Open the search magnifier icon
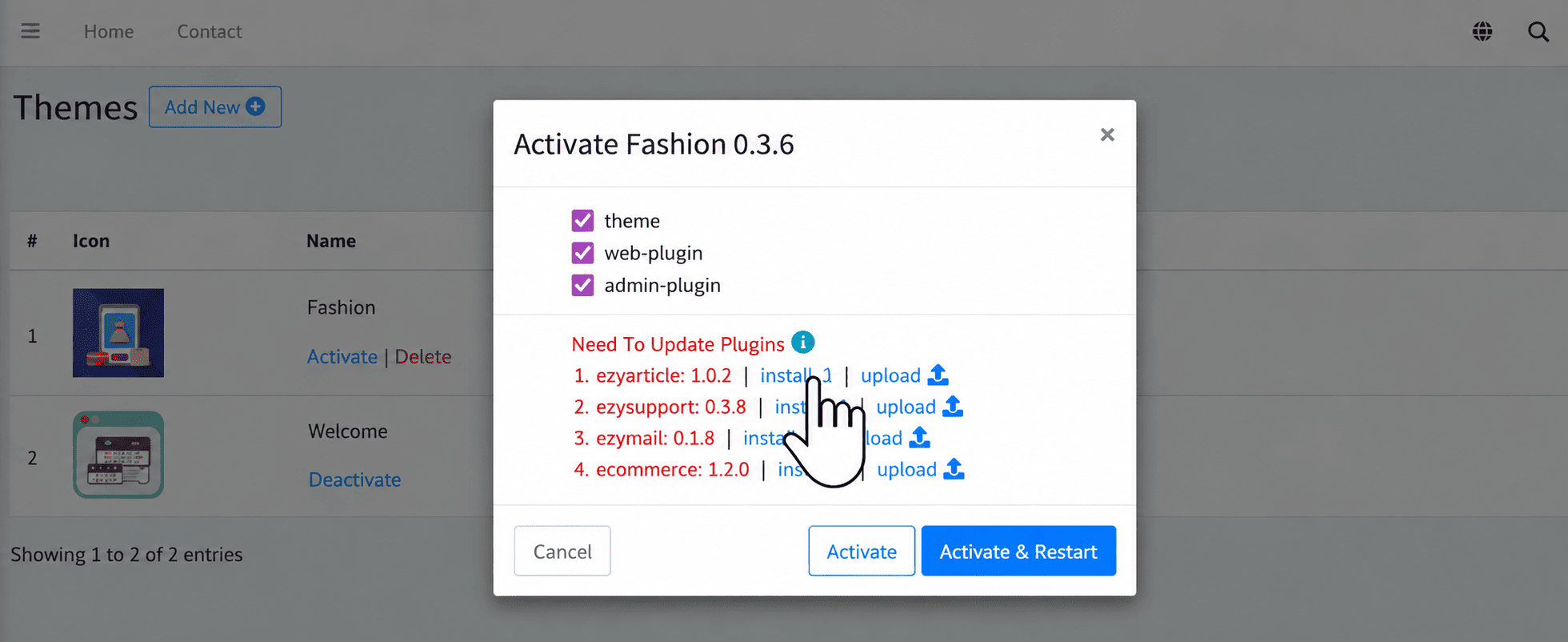This screenshot has width=1568, height=642. pos(1538,31)
